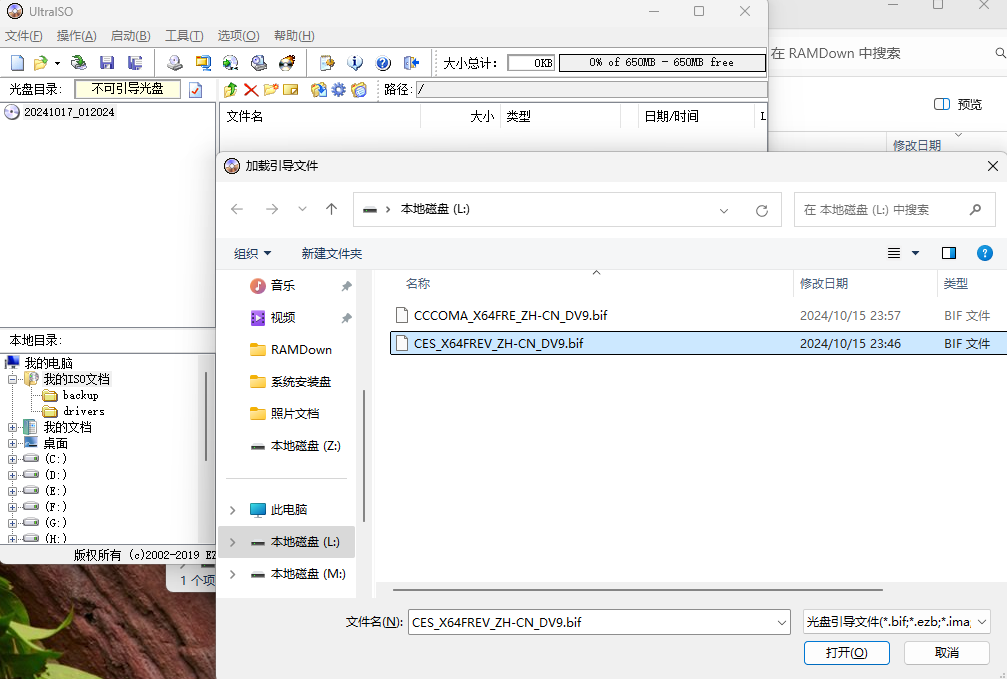This screenshot has width=1007, height=679.
Task: Toggle the preview pane button in dialog
Action: 949,253
